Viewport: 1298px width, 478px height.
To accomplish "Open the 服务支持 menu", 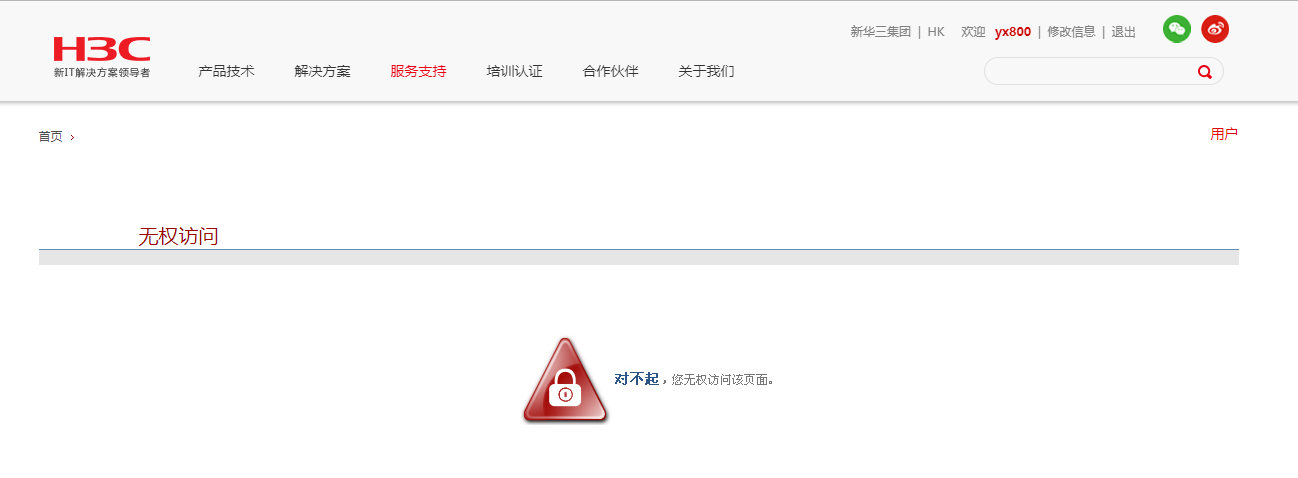I will 418,71.
